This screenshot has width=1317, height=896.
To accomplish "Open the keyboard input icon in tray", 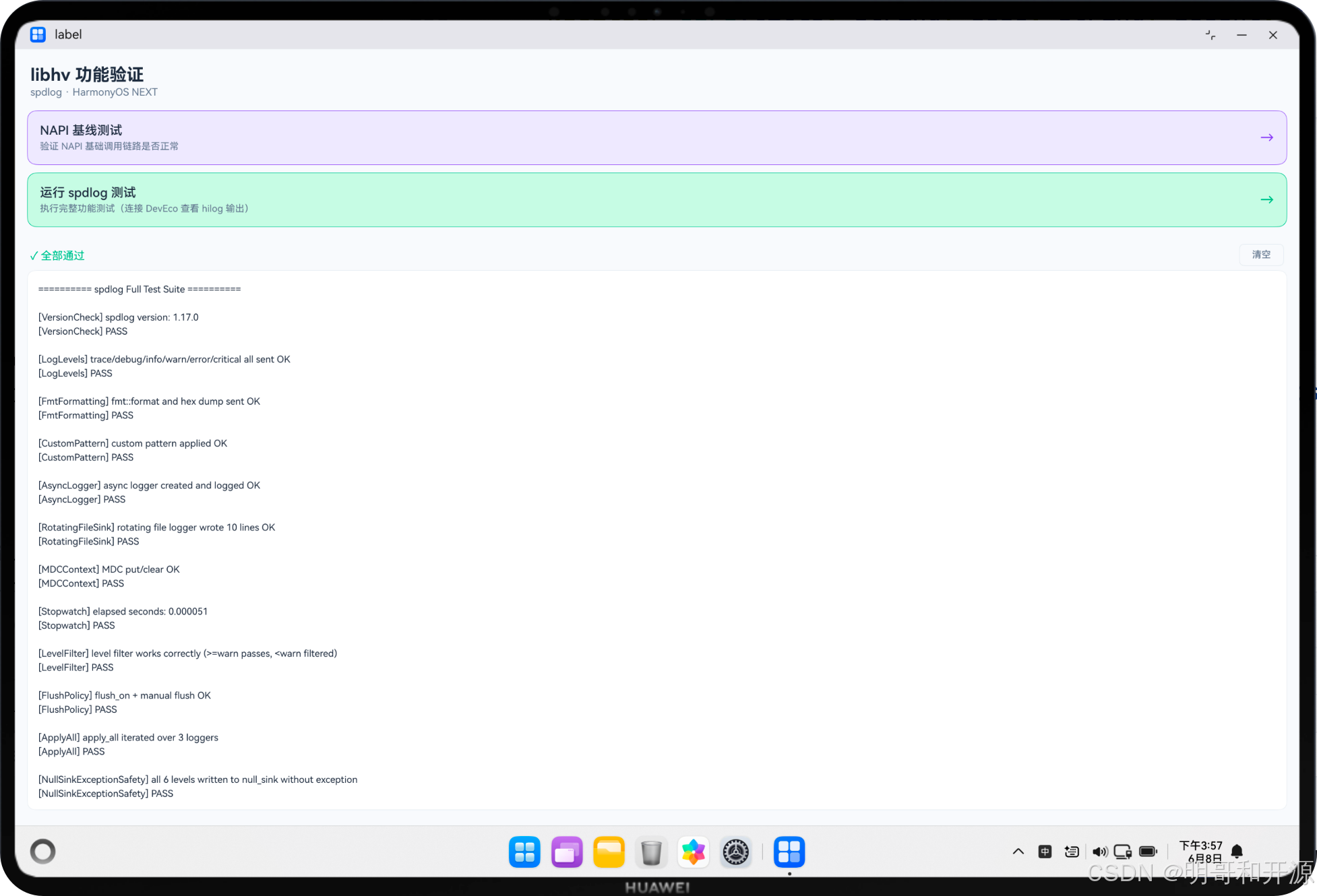I will (1072, 852).
